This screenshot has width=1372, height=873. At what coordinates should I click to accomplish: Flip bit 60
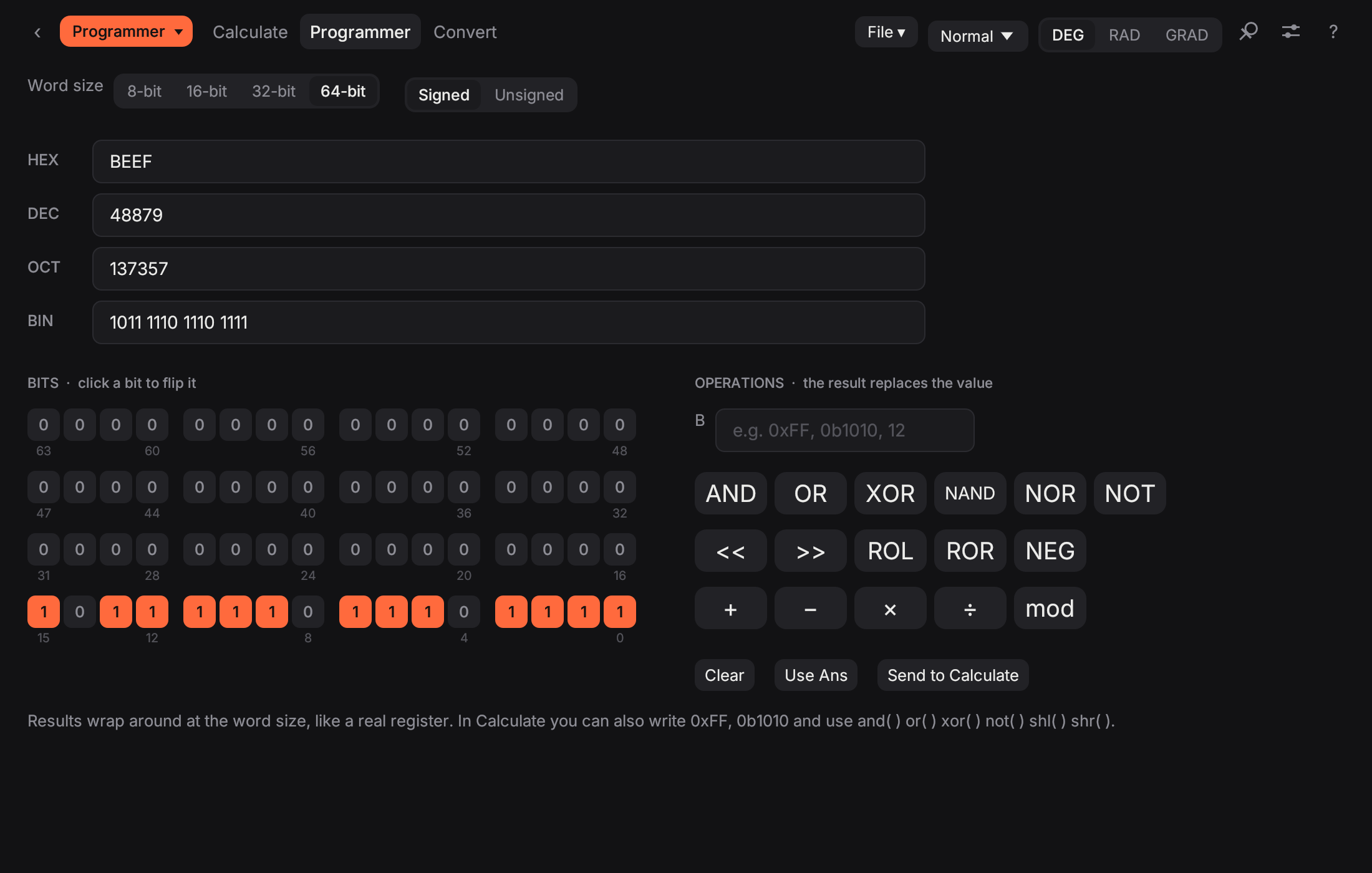pyautogui.click(x=152, y=425)
